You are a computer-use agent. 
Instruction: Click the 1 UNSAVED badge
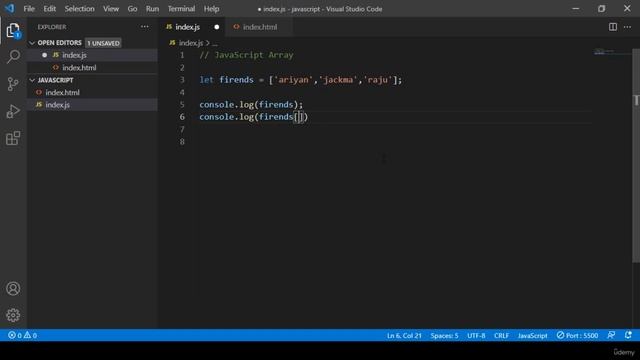(103, 43)
